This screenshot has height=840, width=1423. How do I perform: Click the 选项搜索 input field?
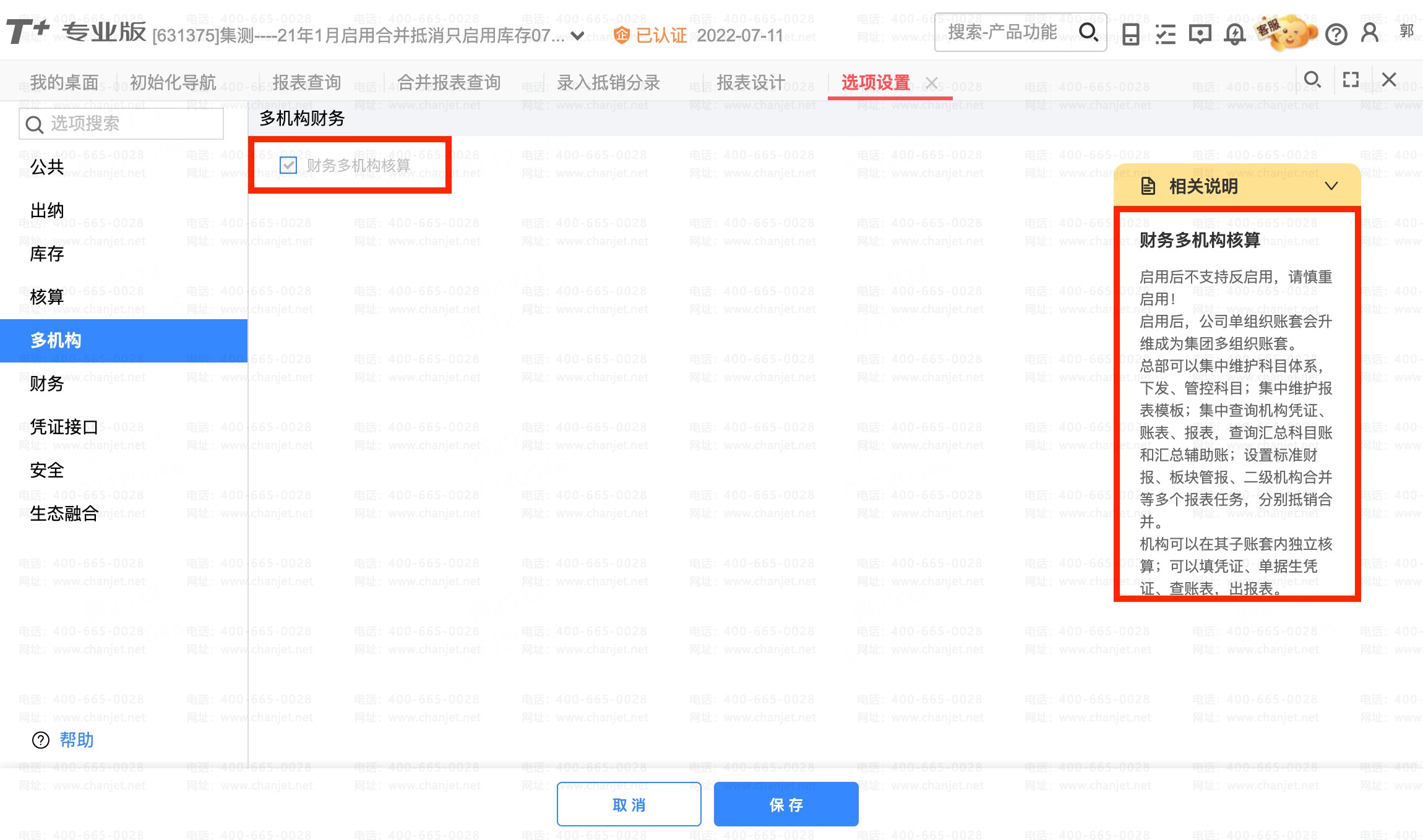tap(121, 124)
